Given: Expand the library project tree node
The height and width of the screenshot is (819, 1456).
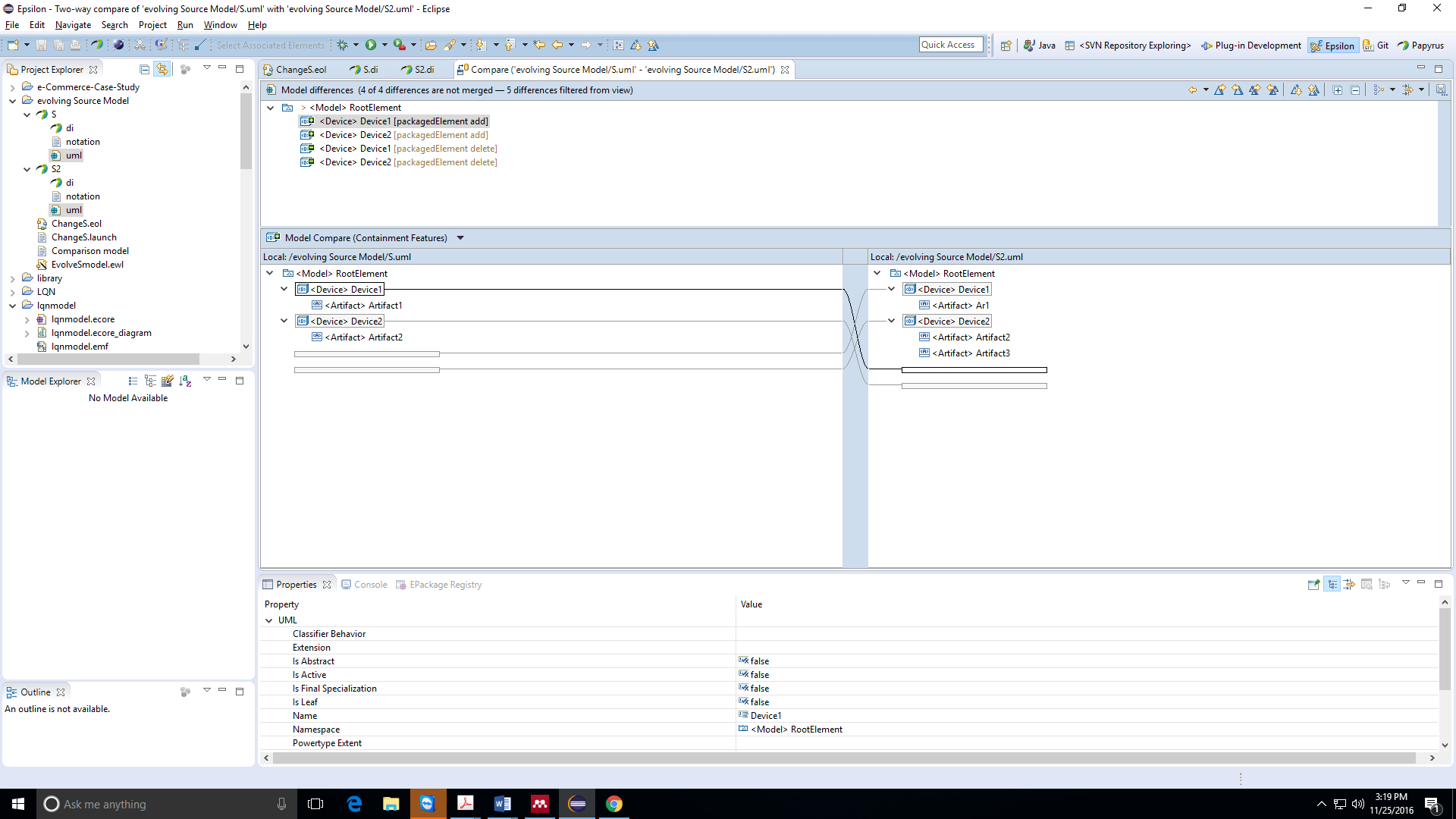Looking at the screenshot, I should tap(13, 278).
